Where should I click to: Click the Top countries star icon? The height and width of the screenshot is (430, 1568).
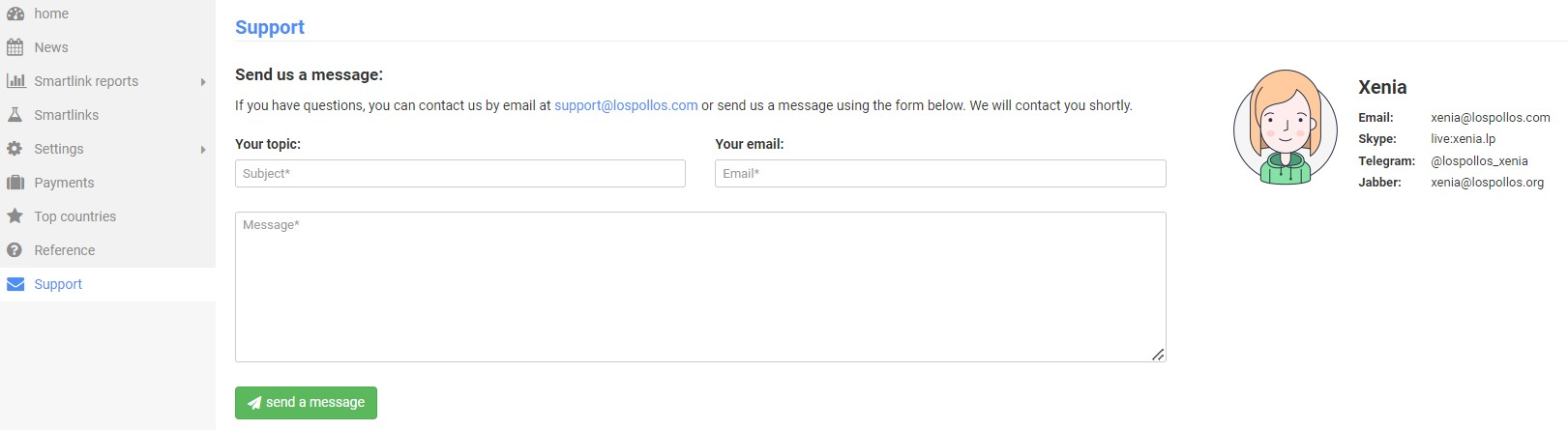pos(15,216)
